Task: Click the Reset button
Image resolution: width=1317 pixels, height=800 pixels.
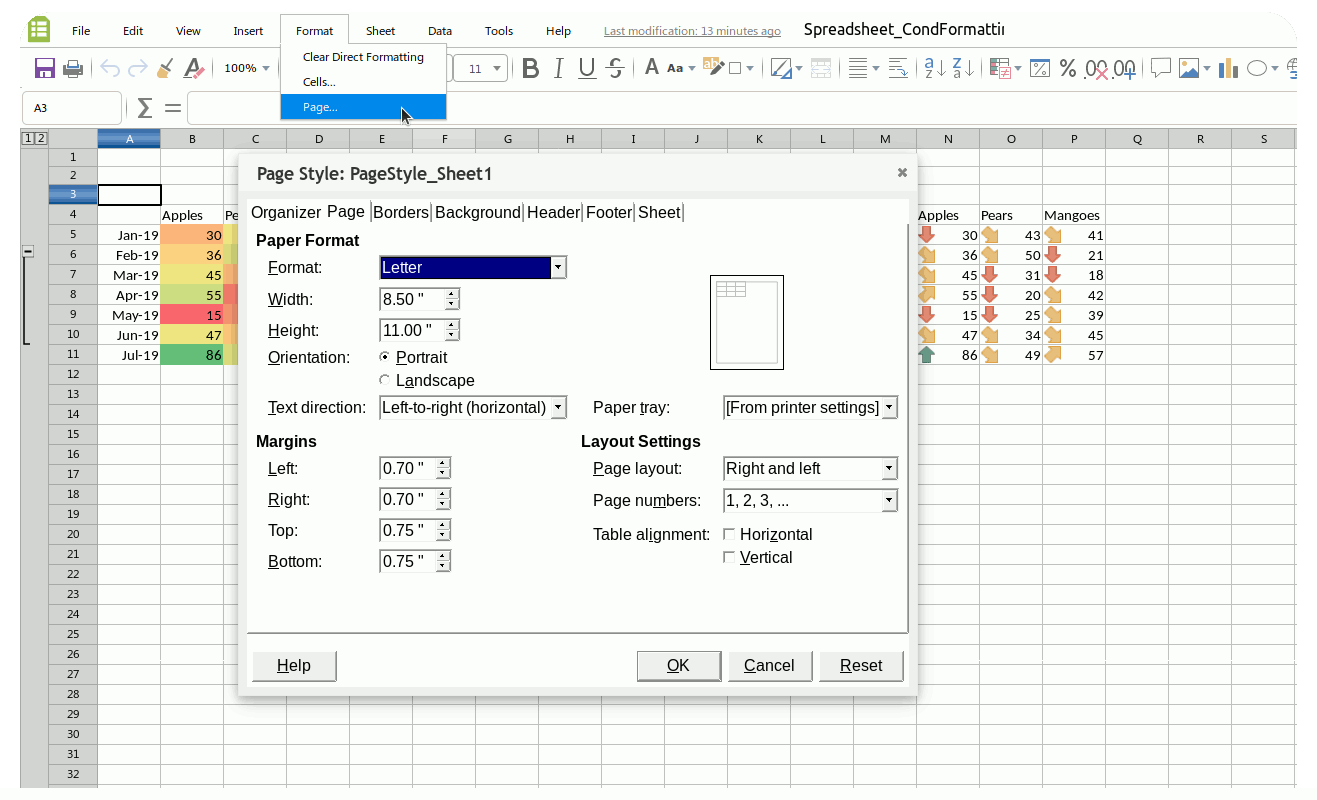Action: tap(861, 666)
